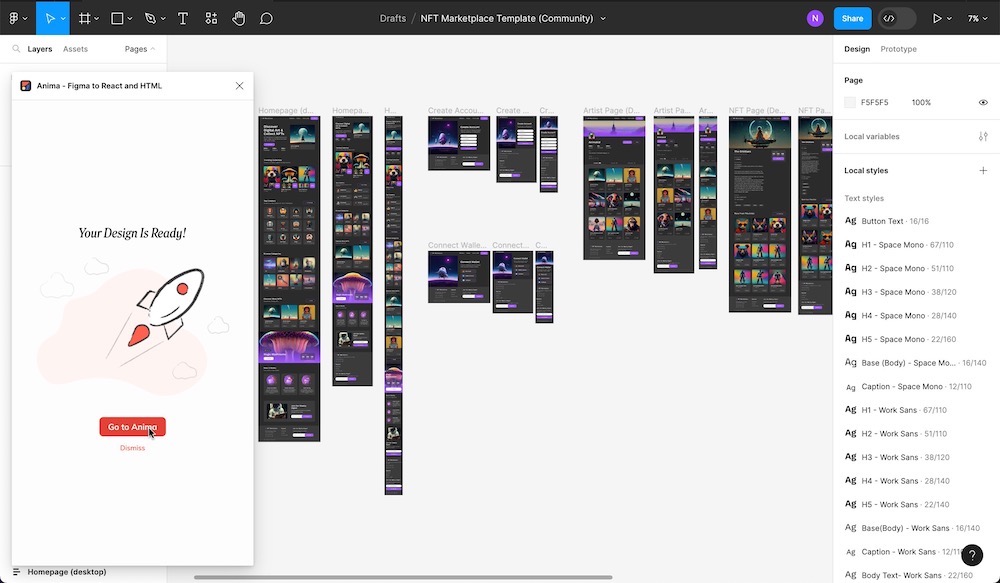Switch to the Assets tab
Image resolution: width=1000 pixels, height=583 pixels.
[75, 49]
